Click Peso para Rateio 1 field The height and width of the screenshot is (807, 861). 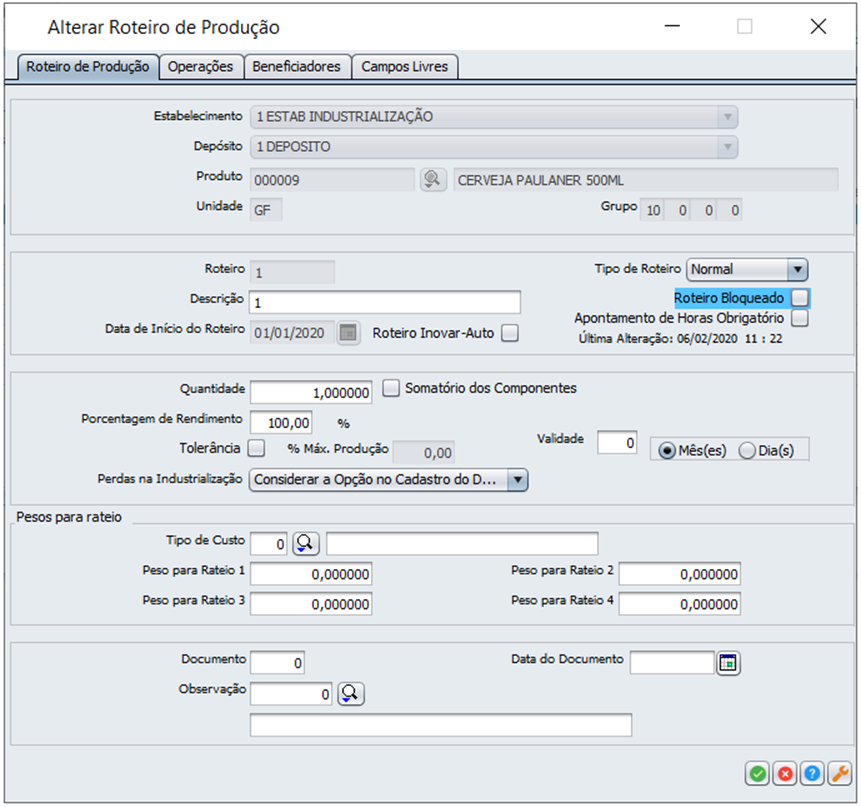tap(311, 574)
